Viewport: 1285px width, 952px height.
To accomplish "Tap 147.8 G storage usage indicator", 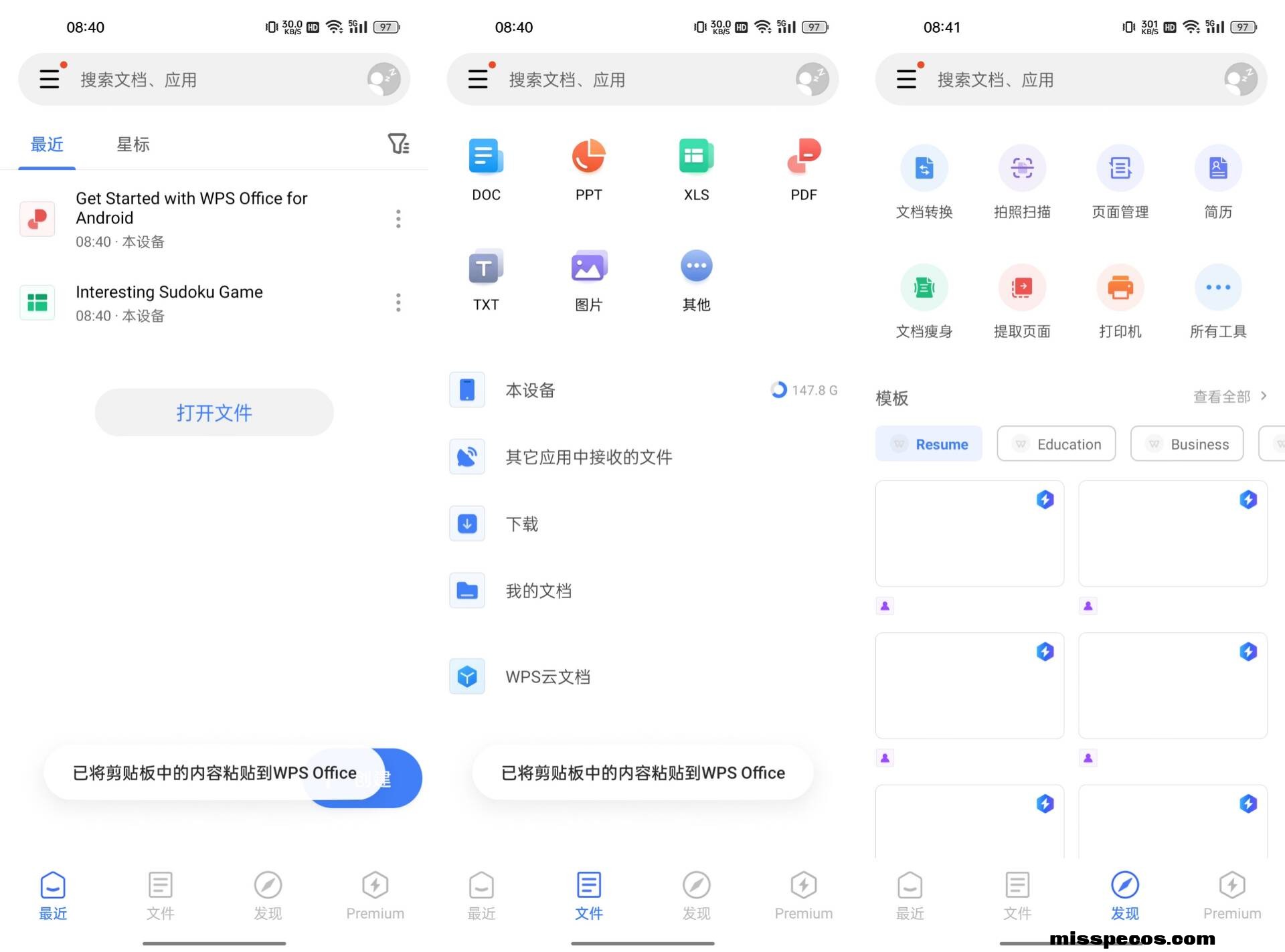I will 804,390.
